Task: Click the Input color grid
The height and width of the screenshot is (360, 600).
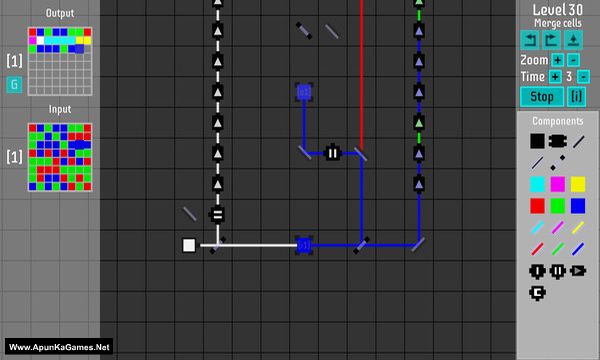Action: click(60, 157)
